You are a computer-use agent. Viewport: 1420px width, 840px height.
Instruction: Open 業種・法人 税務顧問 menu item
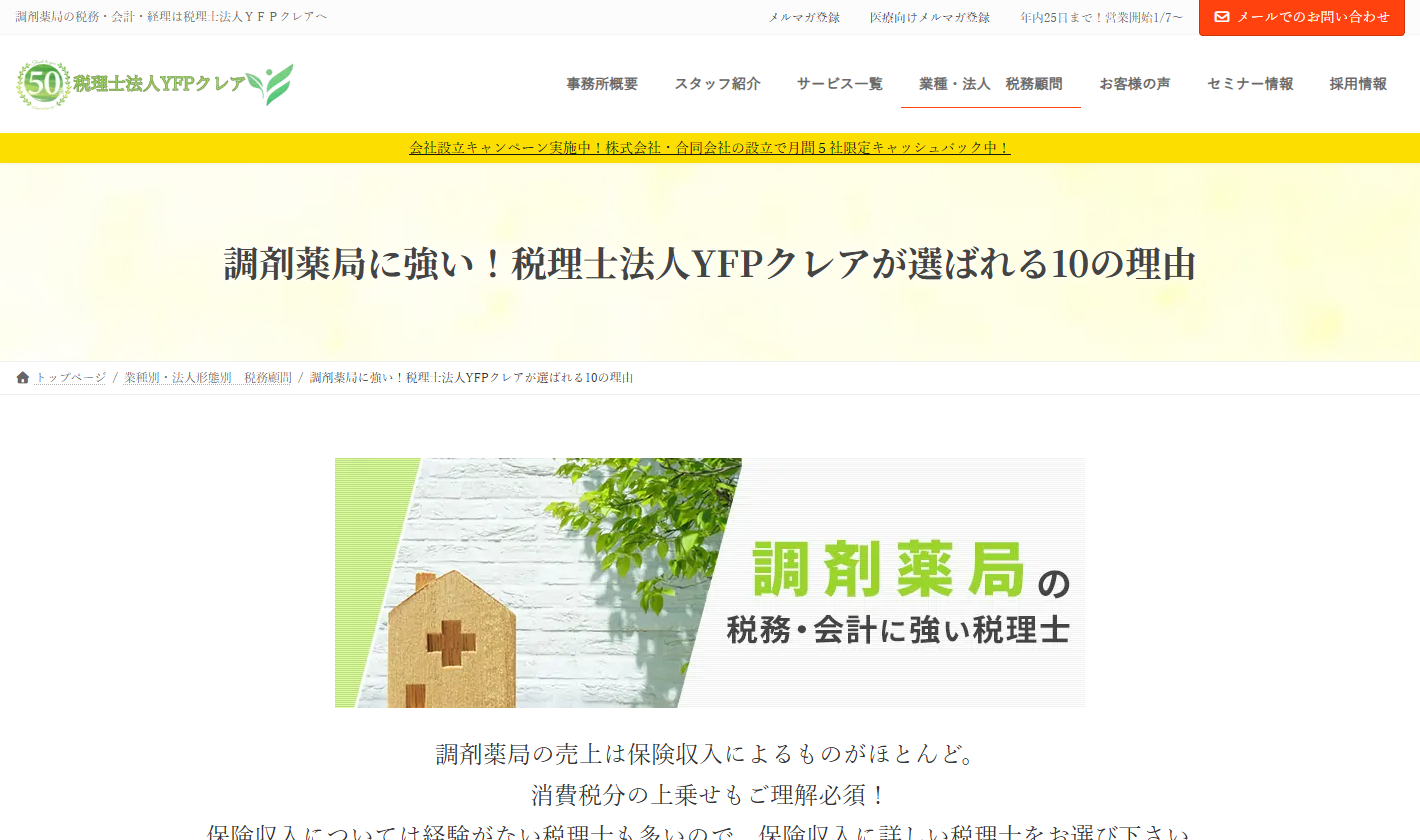tap(991, 84)
